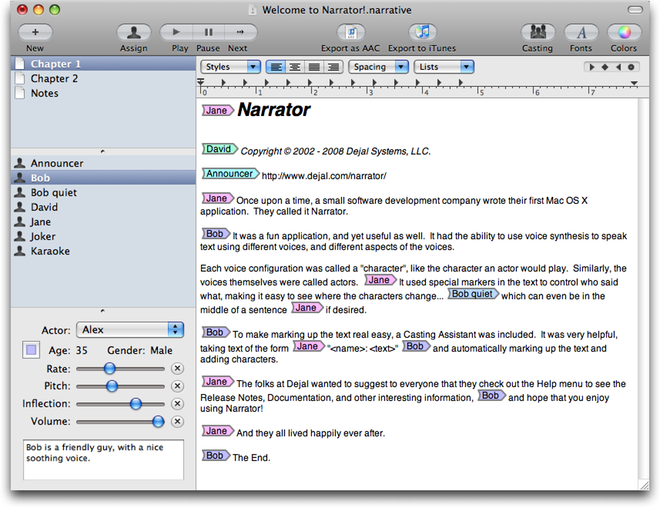Click the document icon in title bar

[x=252, y=10]
